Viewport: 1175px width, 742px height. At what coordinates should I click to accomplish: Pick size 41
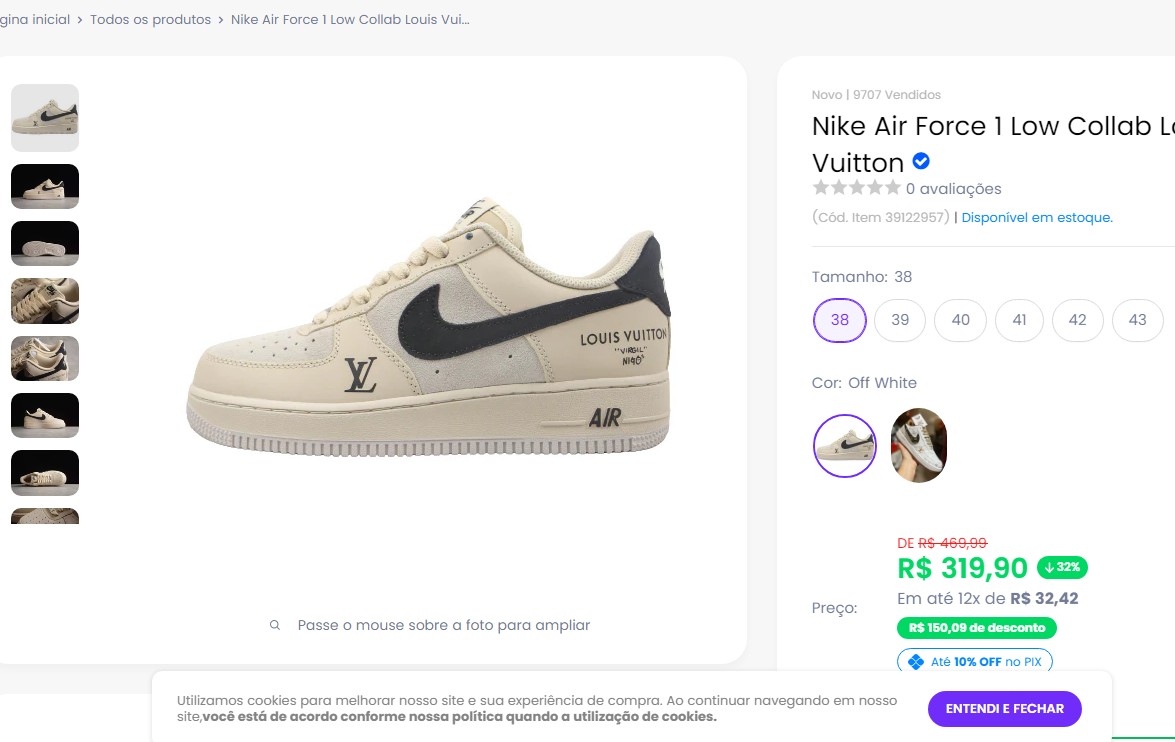click(x=1019, y=320)
